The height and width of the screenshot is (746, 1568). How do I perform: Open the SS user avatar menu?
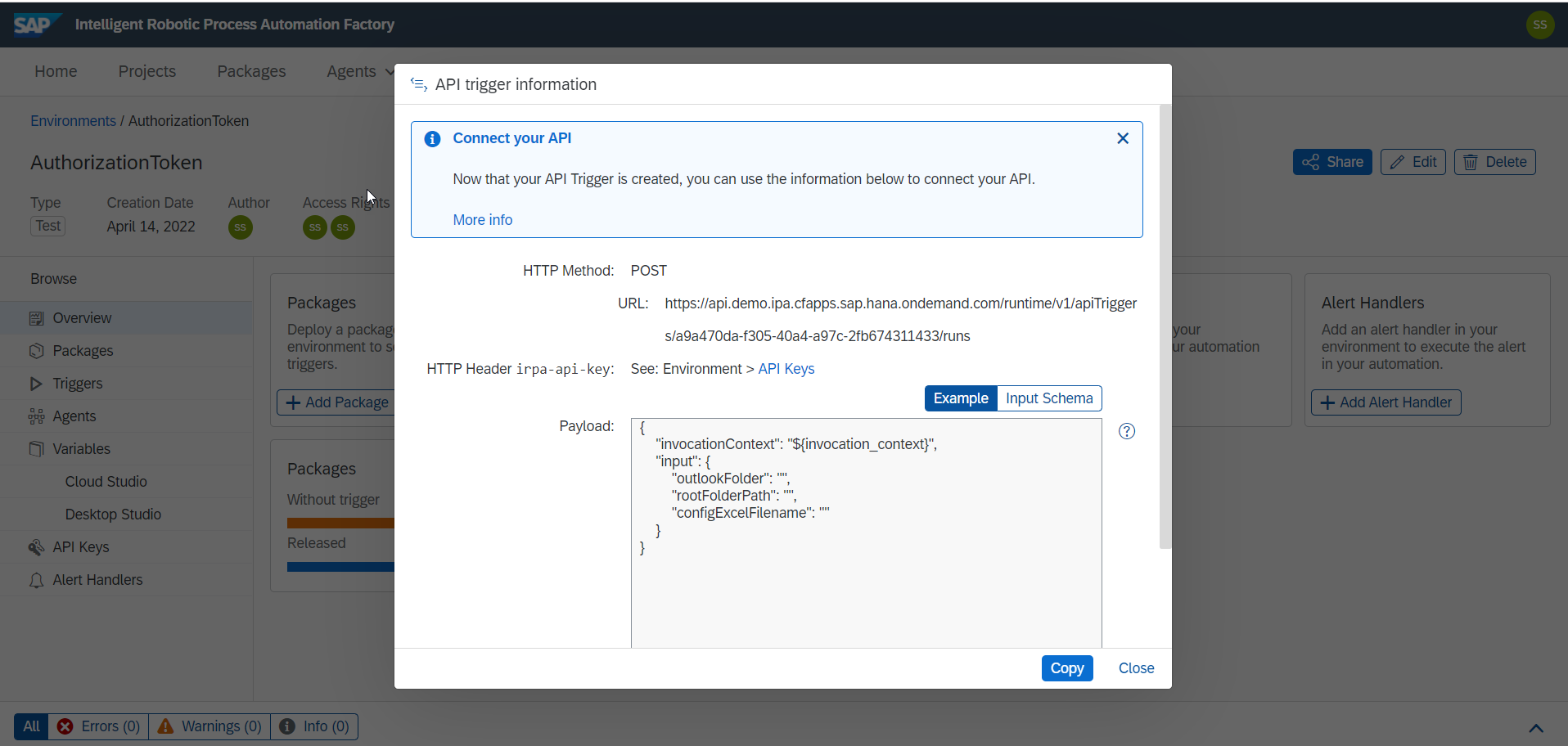[x=1539, y=25]
